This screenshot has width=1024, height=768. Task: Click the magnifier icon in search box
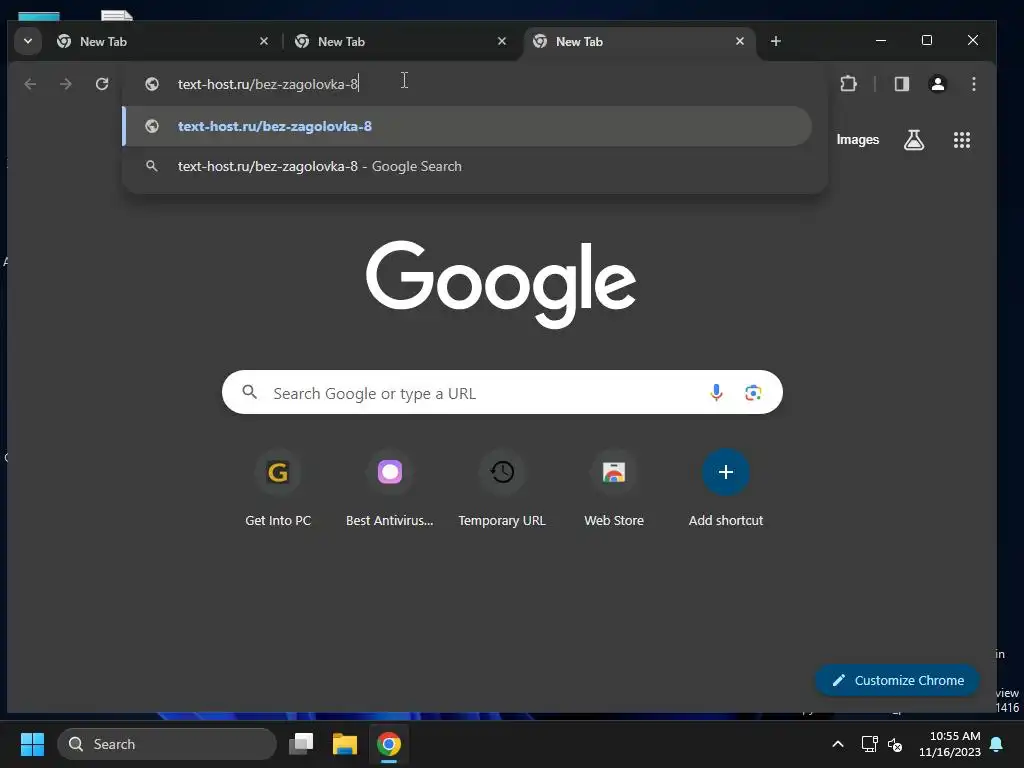[249, 392]
